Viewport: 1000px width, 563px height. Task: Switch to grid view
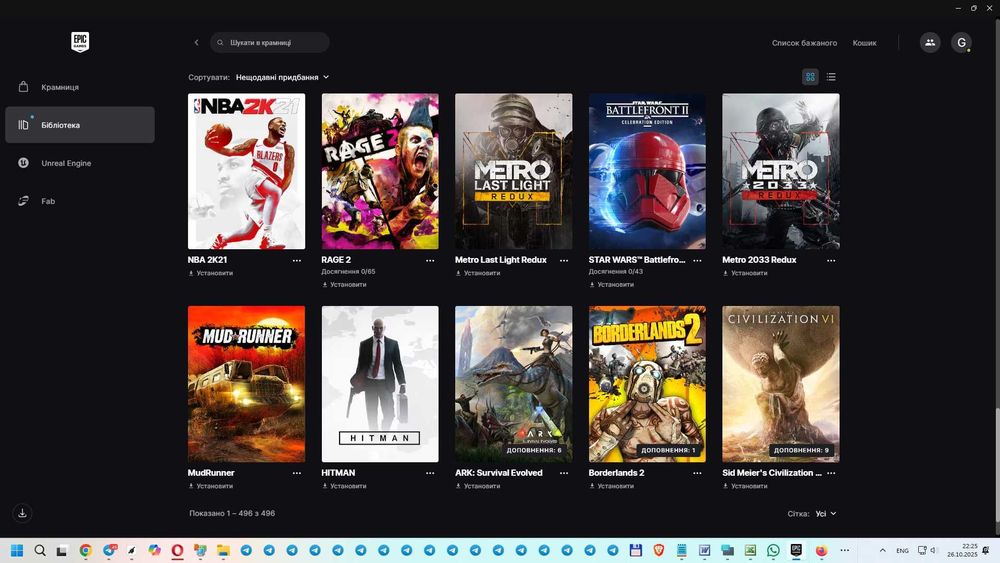810,77
